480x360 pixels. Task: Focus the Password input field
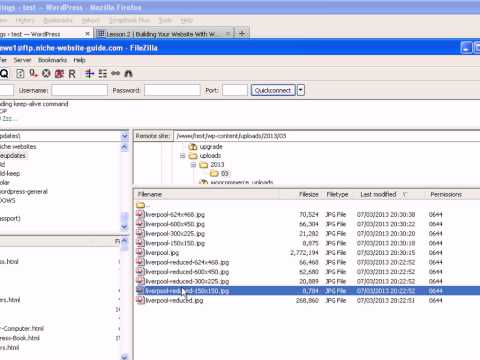pos(172,90)
